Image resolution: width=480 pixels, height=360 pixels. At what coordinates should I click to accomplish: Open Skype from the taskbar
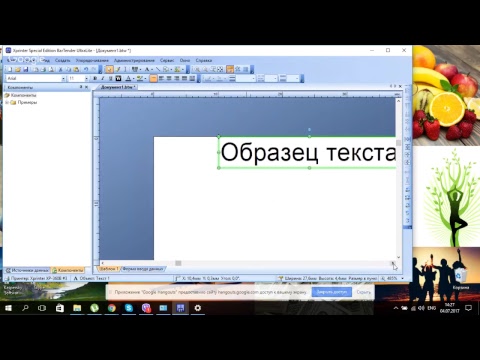coord(129,308)
